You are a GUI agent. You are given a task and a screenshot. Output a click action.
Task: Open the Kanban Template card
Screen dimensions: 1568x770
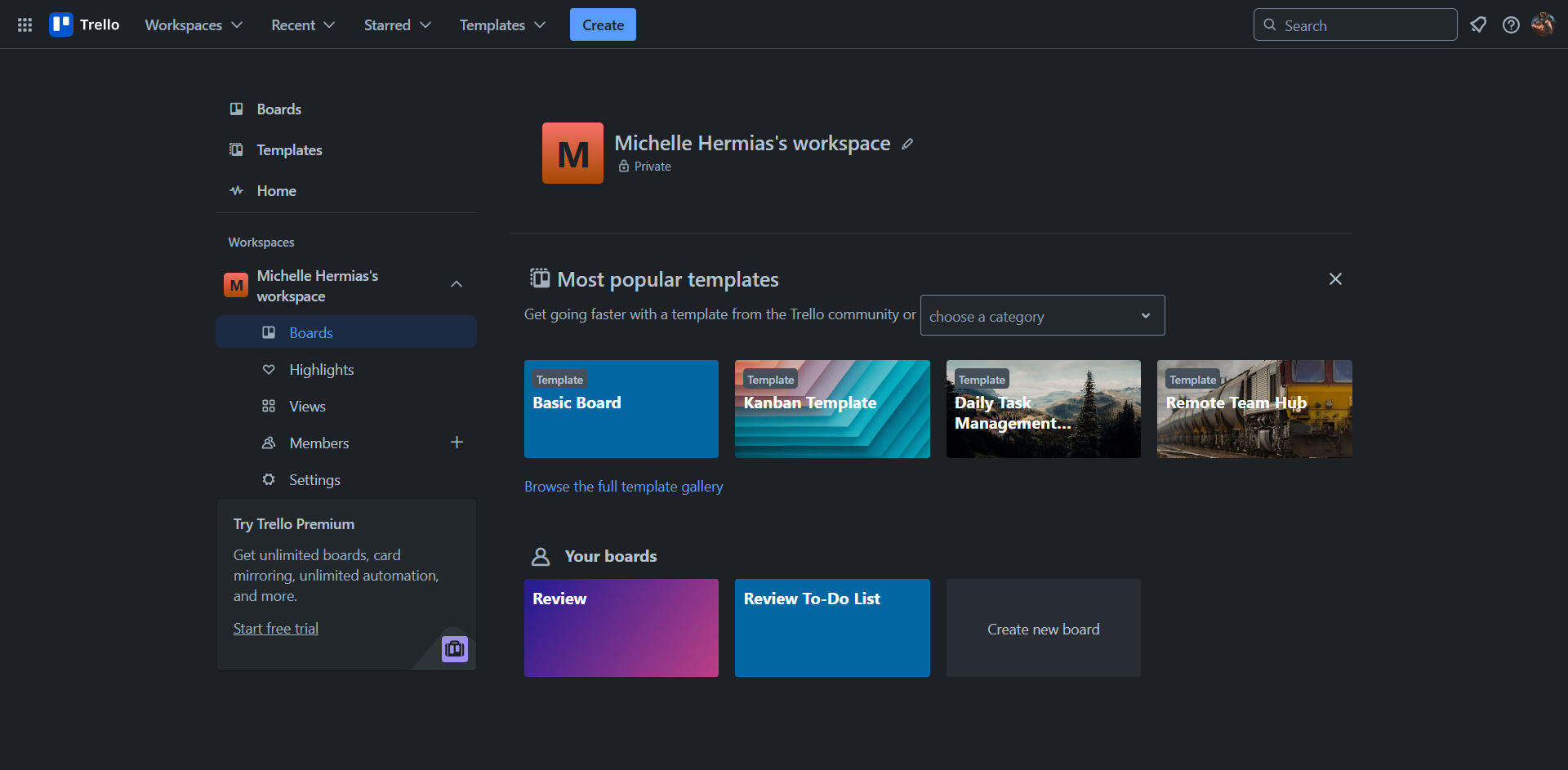[832, 409]
